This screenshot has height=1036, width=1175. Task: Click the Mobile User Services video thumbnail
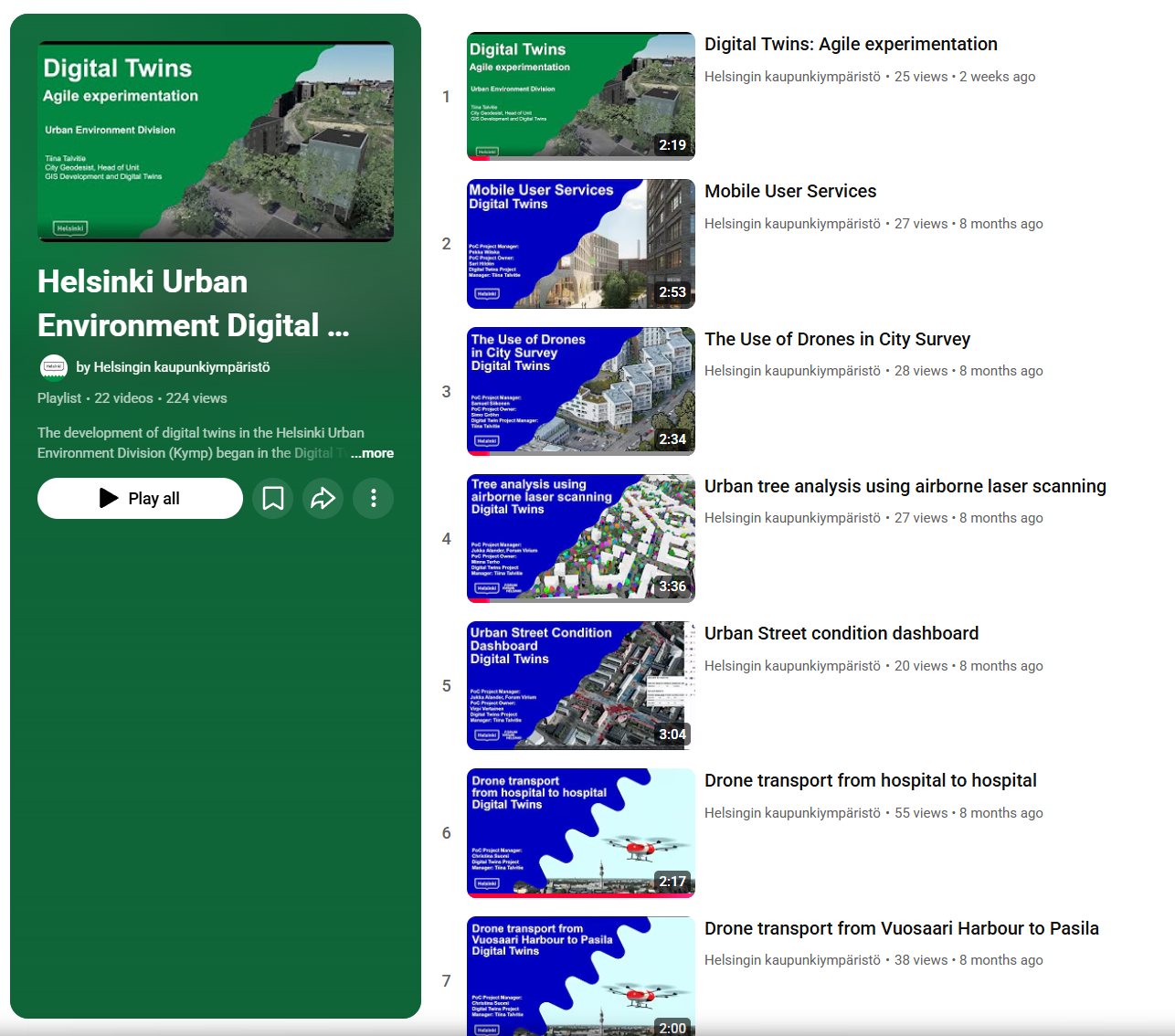580,244
